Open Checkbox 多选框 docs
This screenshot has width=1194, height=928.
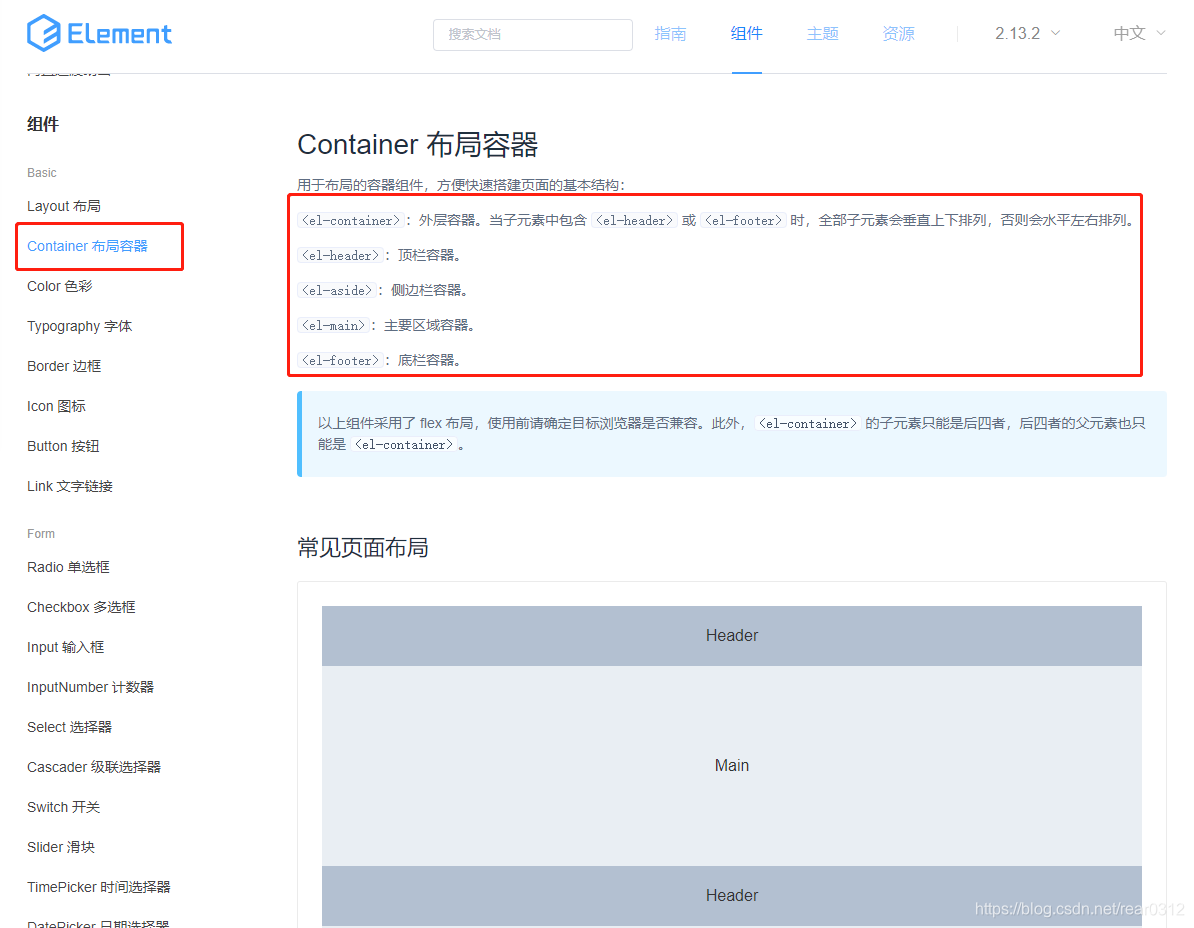(x=81, y=607)
